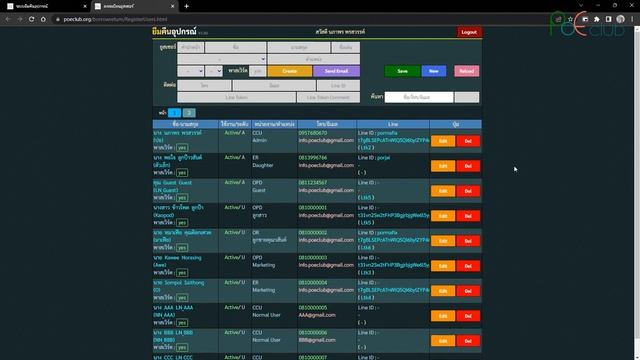Focus the Line Token Comment input field
Viewport: 640px width, 360px height.
click(329, 97)
